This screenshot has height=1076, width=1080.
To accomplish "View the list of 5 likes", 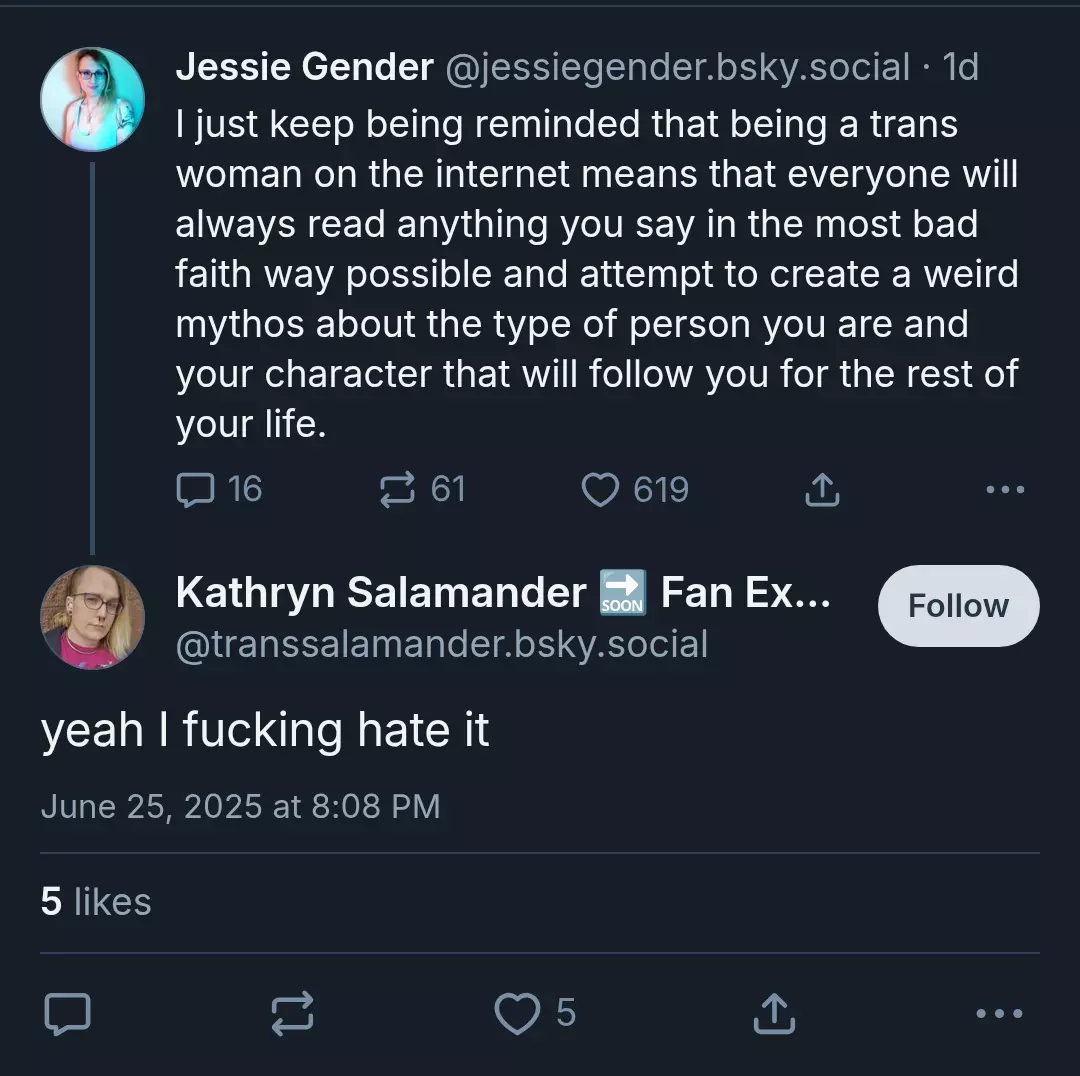I will click(x=96, y=902).
